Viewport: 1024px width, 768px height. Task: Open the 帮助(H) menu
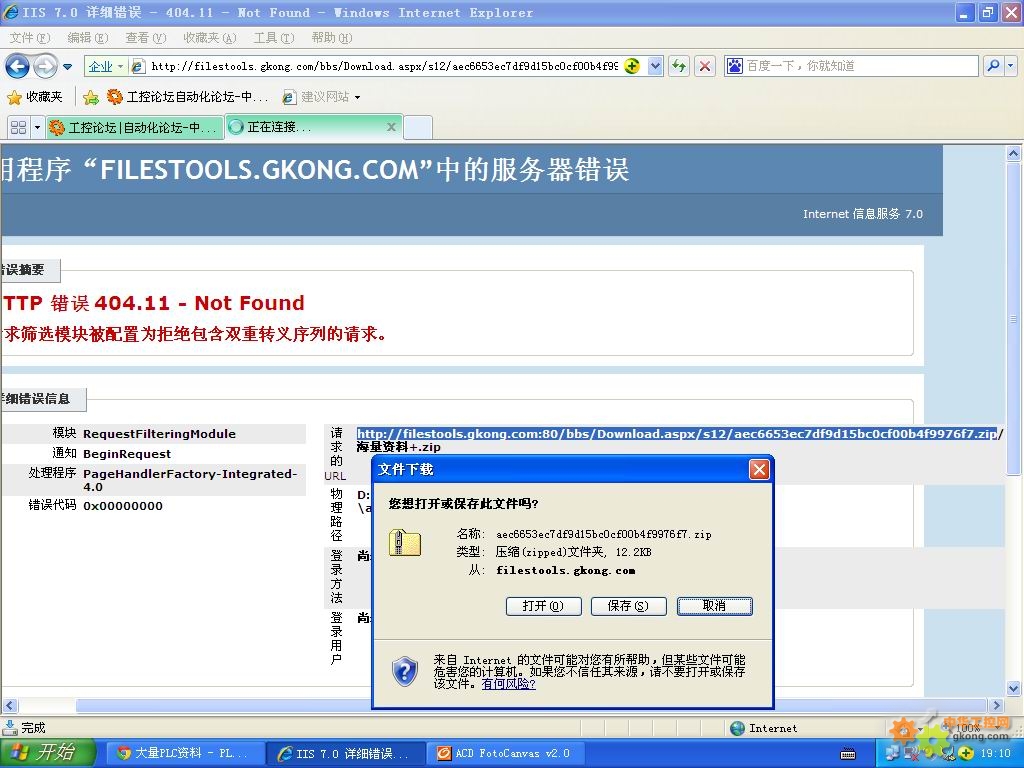point(332,38)
